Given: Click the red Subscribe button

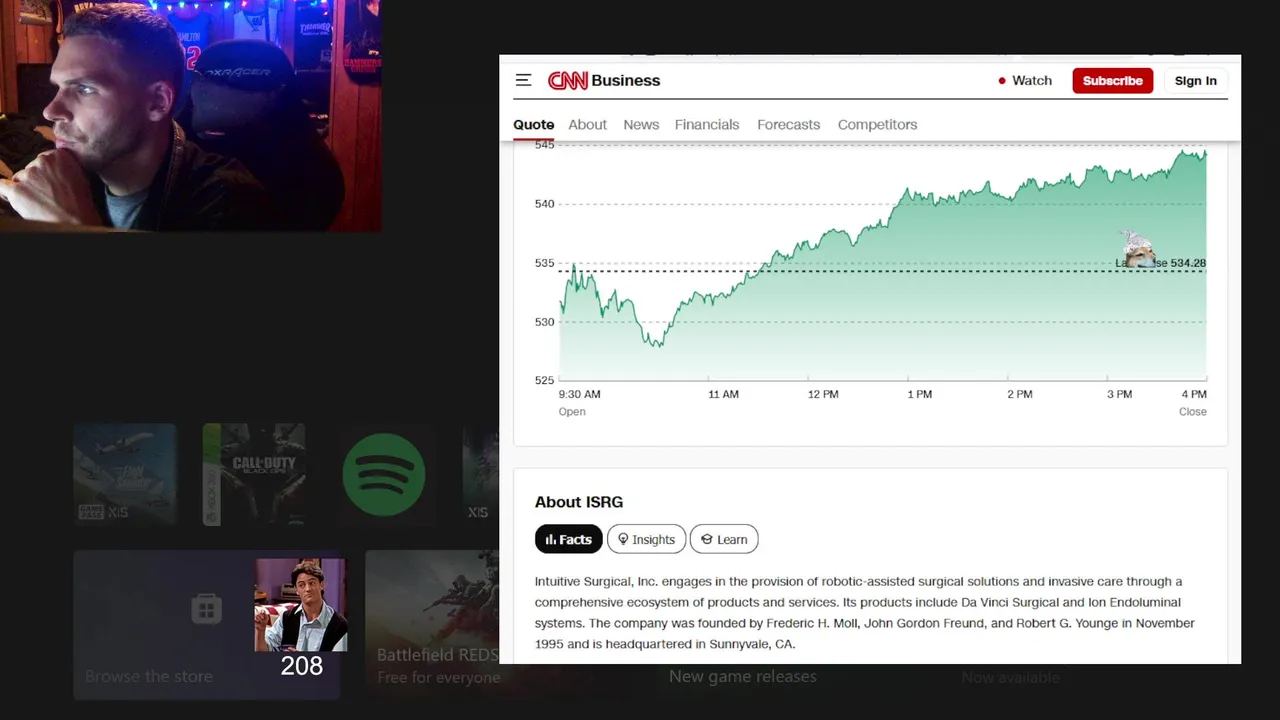Looking at the screenshot, I should tap(1113, 81).
